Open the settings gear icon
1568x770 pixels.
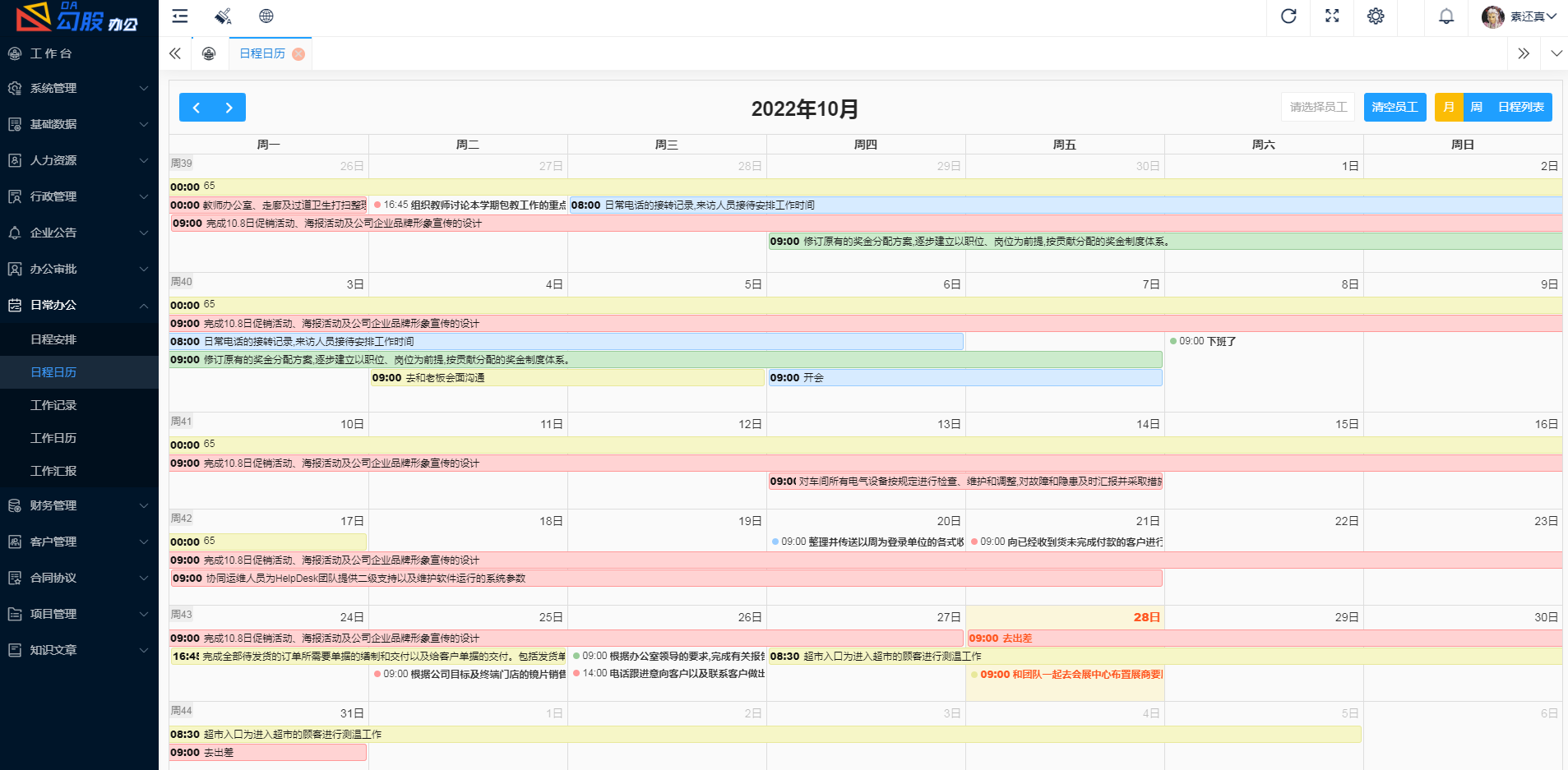pyautogui.click(x=1376, y=16)
